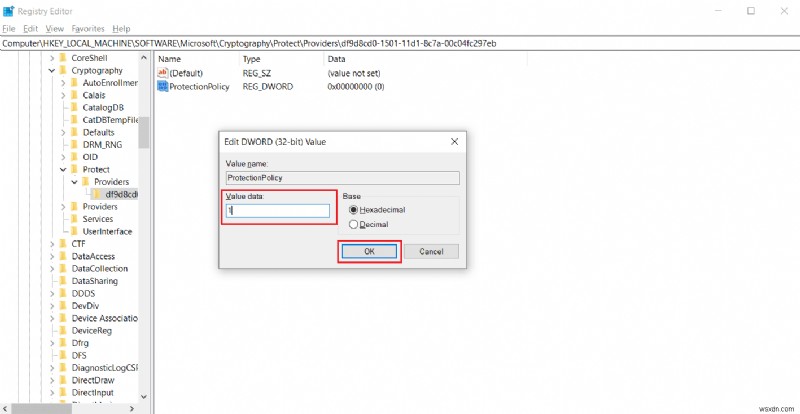Collapse the Protect tree node
This screenshot has height=414, width=800.
click(x=63, y=169)
